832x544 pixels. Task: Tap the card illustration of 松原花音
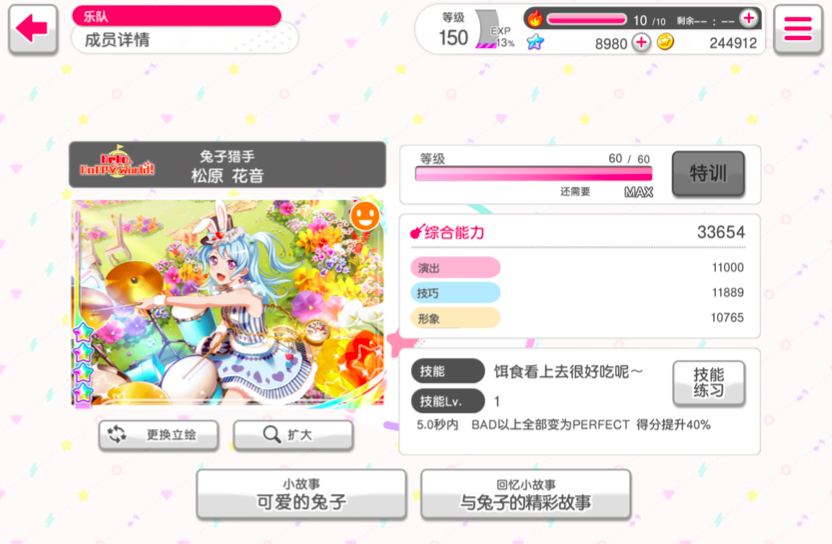point(228,303)
